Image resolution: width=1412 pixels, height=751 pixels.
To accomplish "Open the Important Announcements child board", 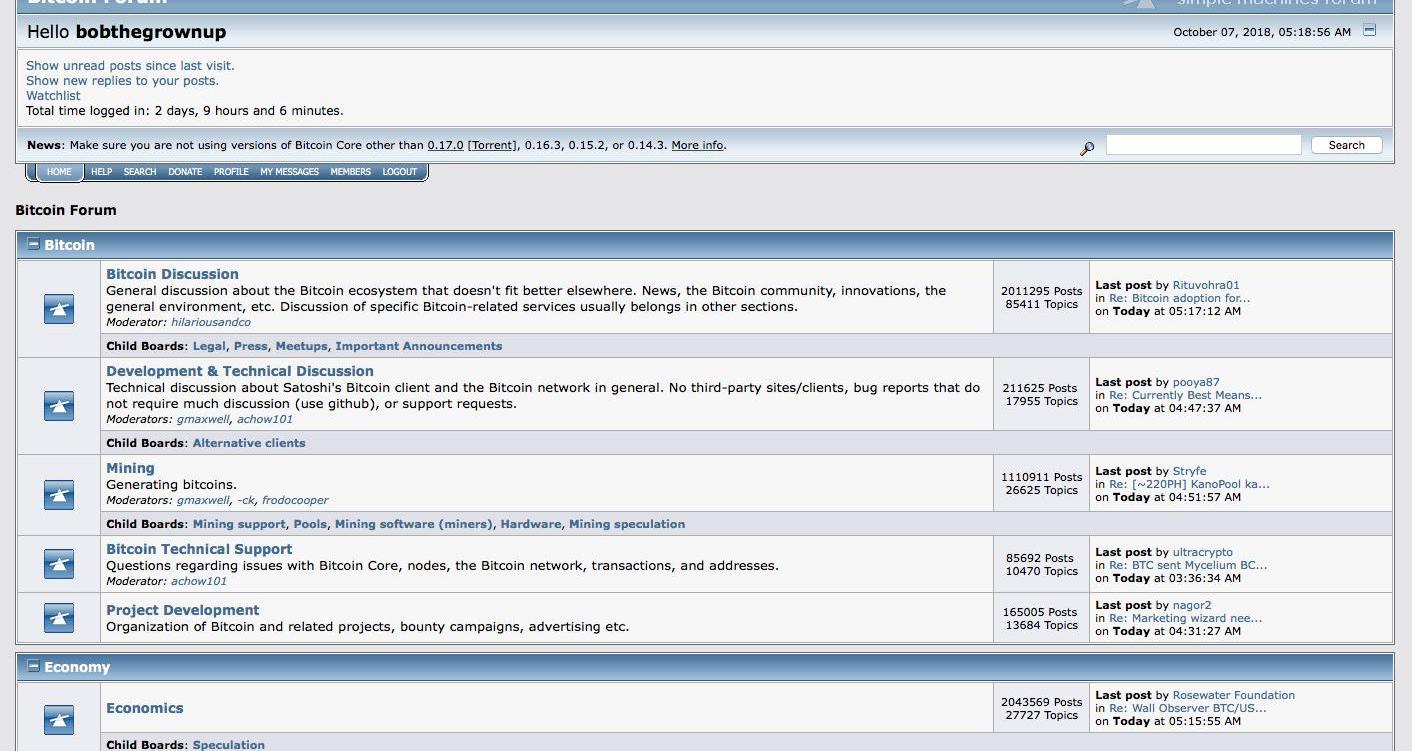I will coord(419,346).
